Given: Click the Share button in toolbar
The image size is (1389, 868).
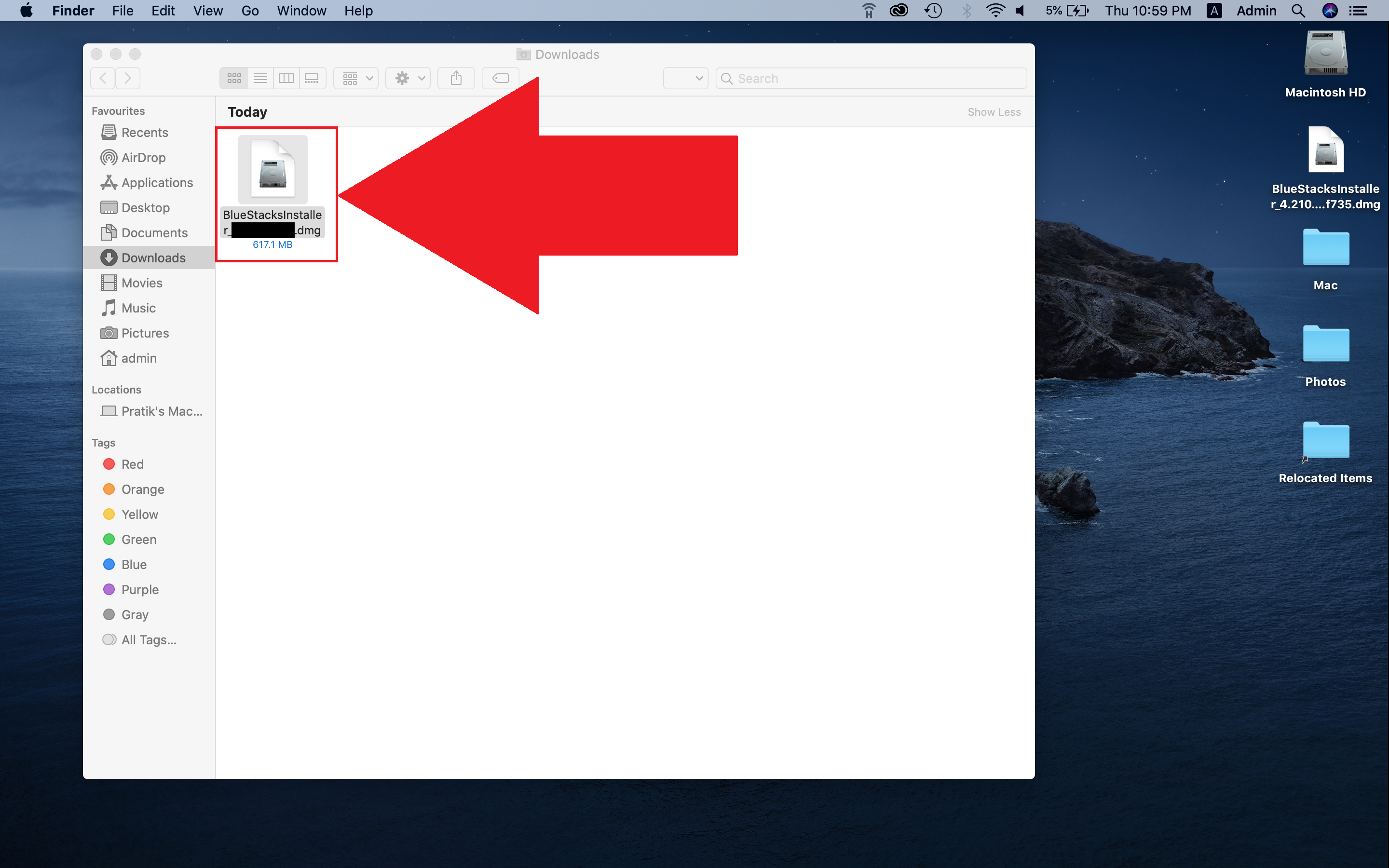Looking at the screenshot, I should (455, 77).
